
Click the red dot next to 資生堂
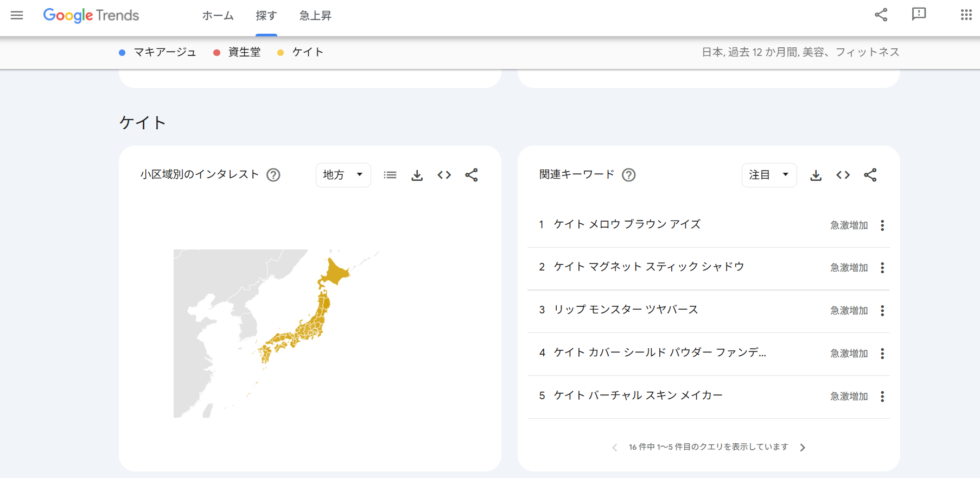[x=216, y=53]
